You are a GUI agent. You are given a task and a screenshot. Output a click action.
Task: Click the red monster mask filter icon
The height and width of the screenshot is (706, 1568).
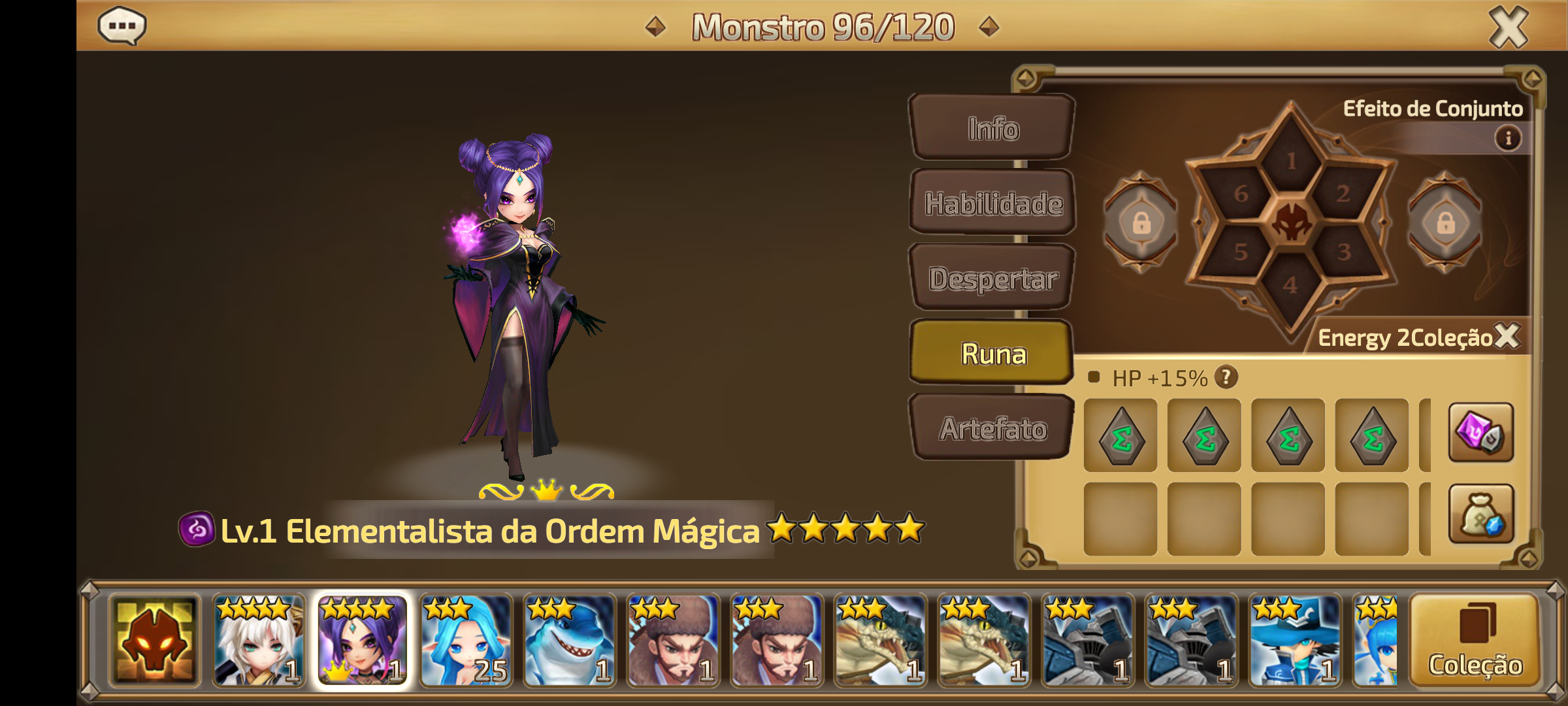154,641
